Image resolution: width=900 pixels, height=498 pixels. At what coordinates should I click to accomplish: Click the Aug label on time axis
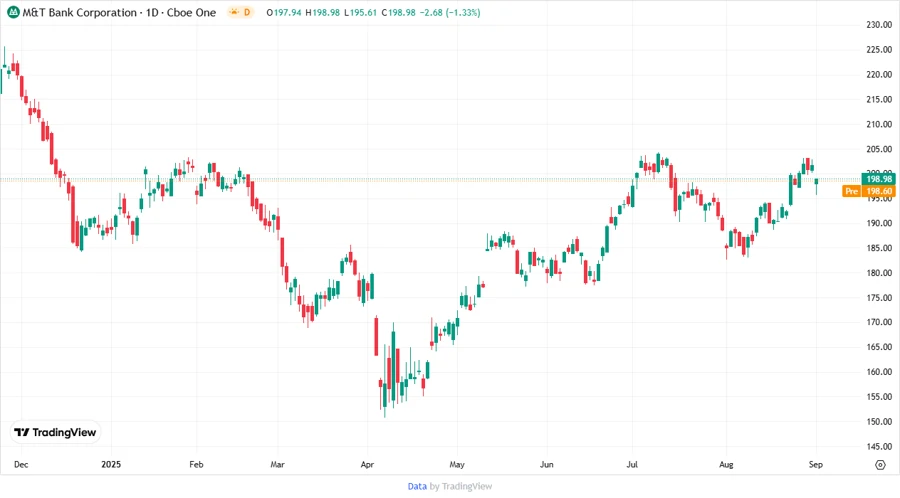pos(726,464)
